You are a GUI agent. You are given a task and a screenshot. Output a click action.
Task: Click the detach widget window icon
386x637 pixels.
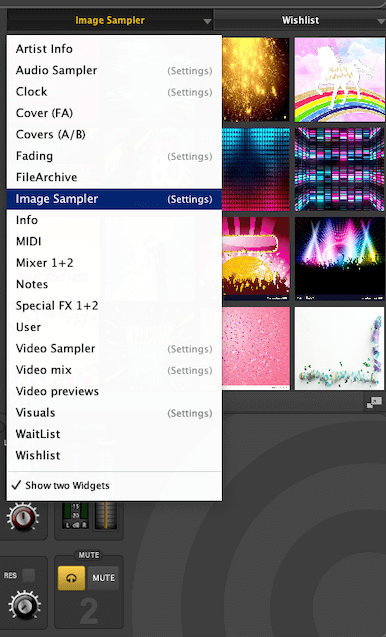click(x=374, y=403)
